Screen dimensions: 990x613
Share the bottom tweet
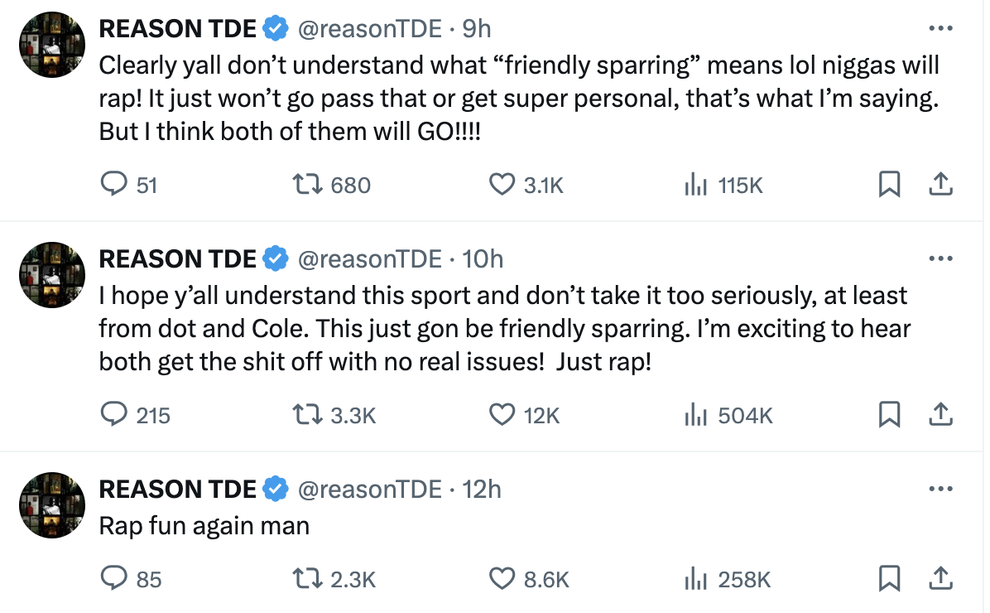click(940, 578)
